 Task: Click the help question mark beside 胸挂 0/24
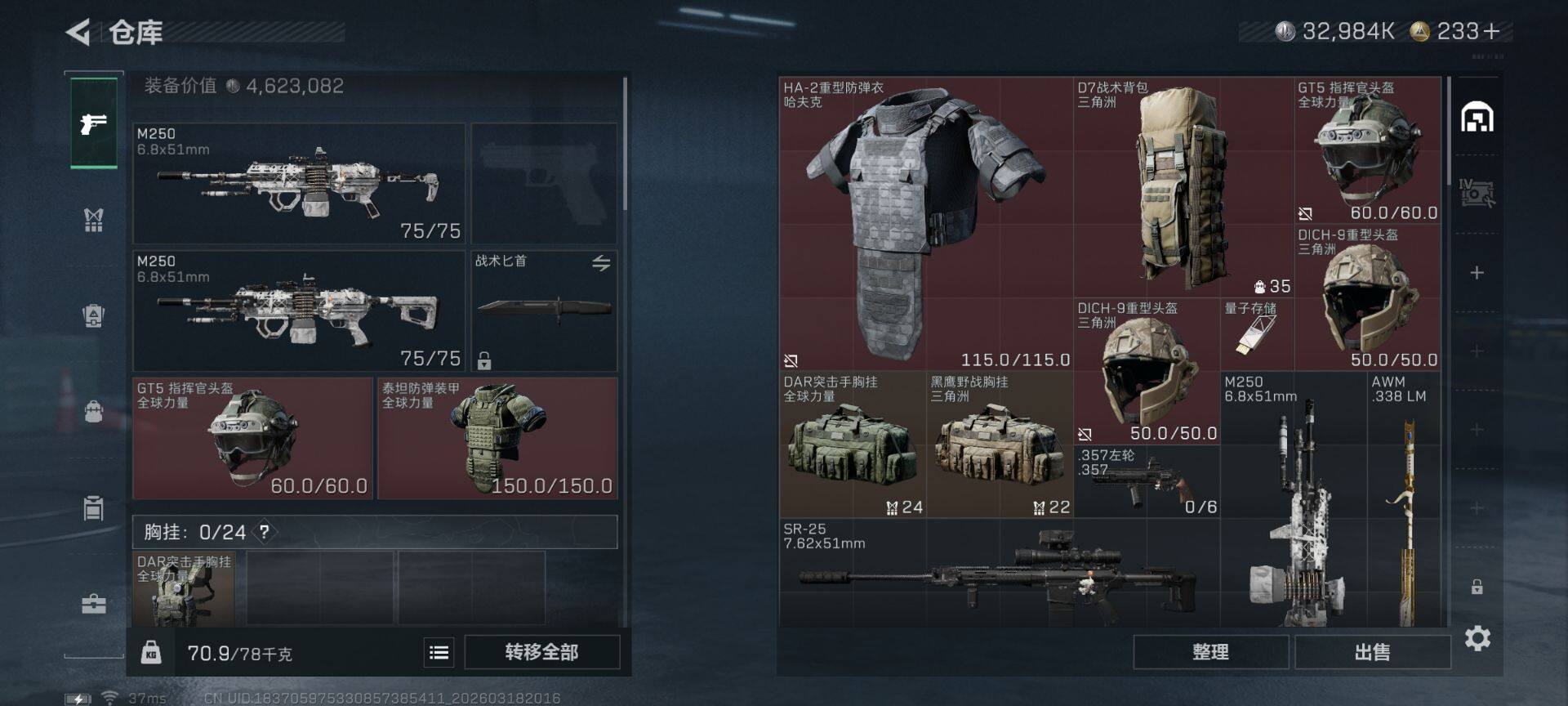tap(265, 532)
